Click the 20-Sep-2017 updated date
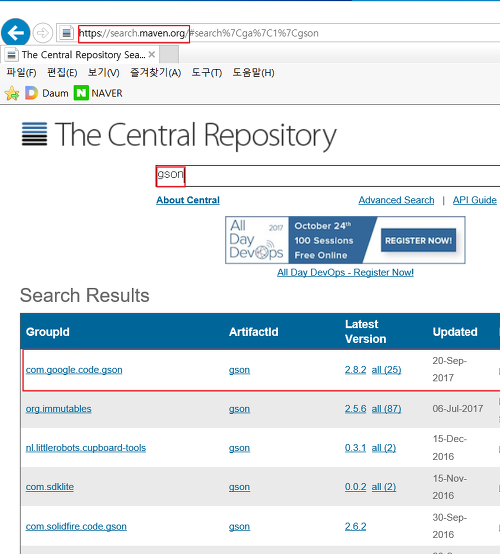The image size is (500, 554). pyautogui.click(x=449, y=369)
